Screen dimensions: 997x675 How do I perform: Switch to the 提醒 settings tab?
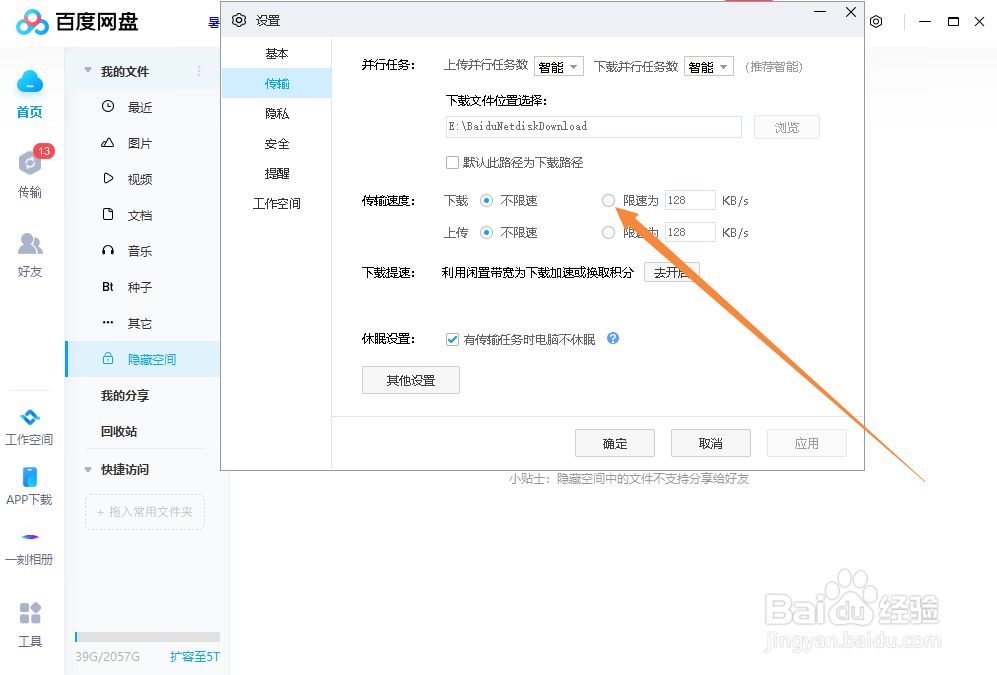(x=276, y=173)
